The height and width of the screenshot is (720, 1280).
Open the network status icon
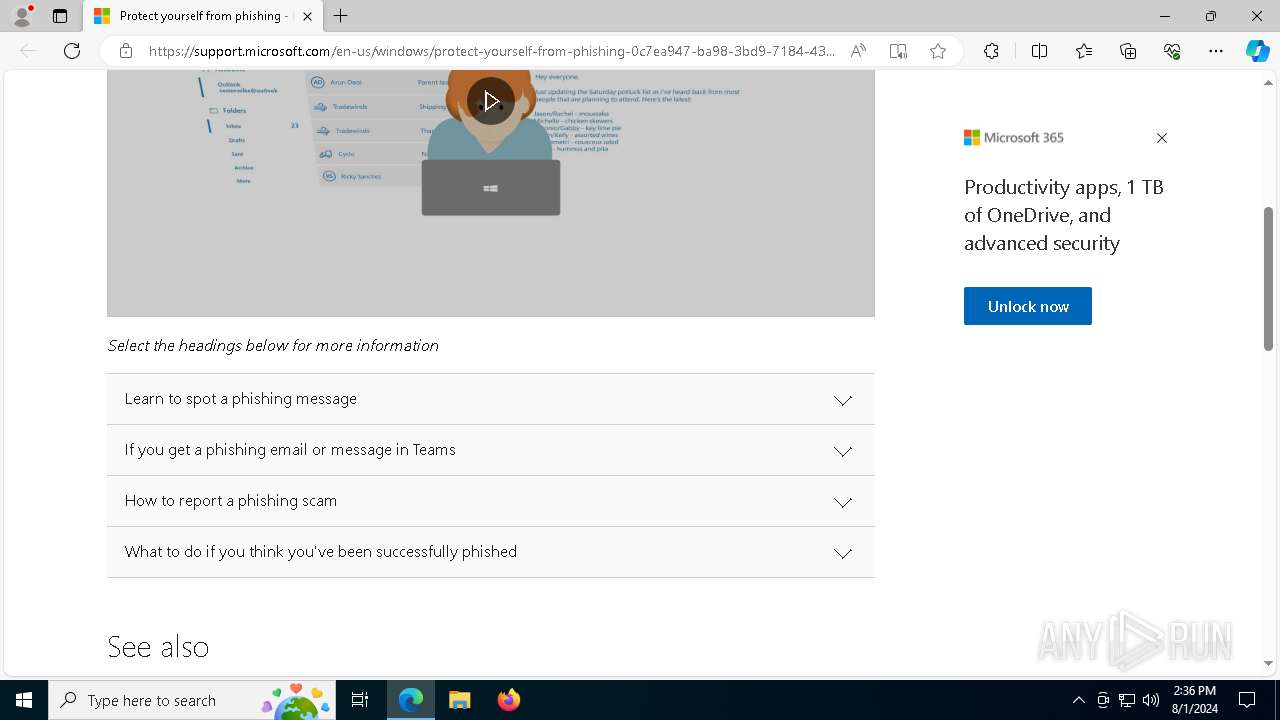point(1127,700)
